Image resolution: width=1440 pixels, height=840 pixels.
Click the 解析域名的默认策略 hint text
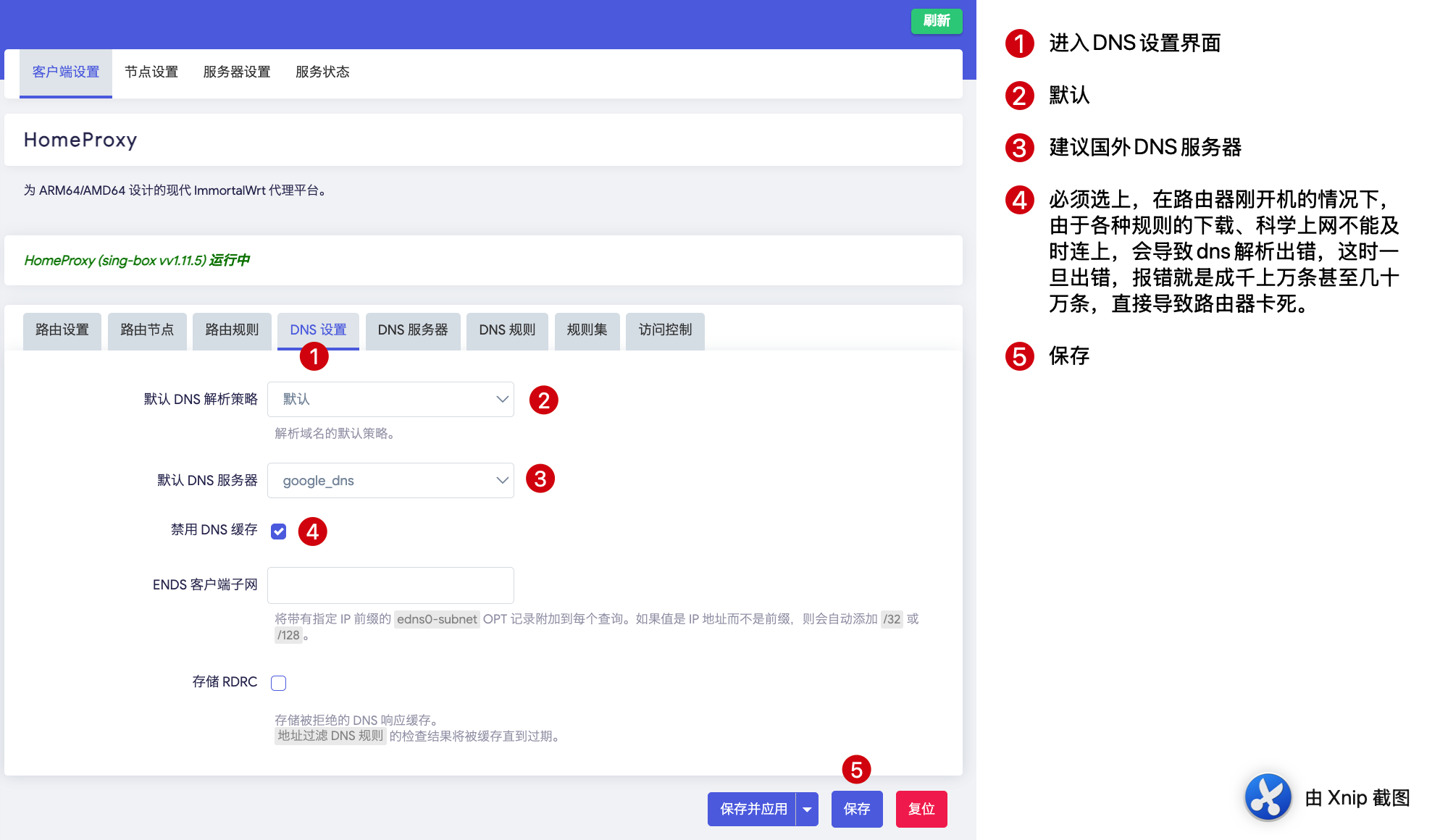click(x=335, y=434)
